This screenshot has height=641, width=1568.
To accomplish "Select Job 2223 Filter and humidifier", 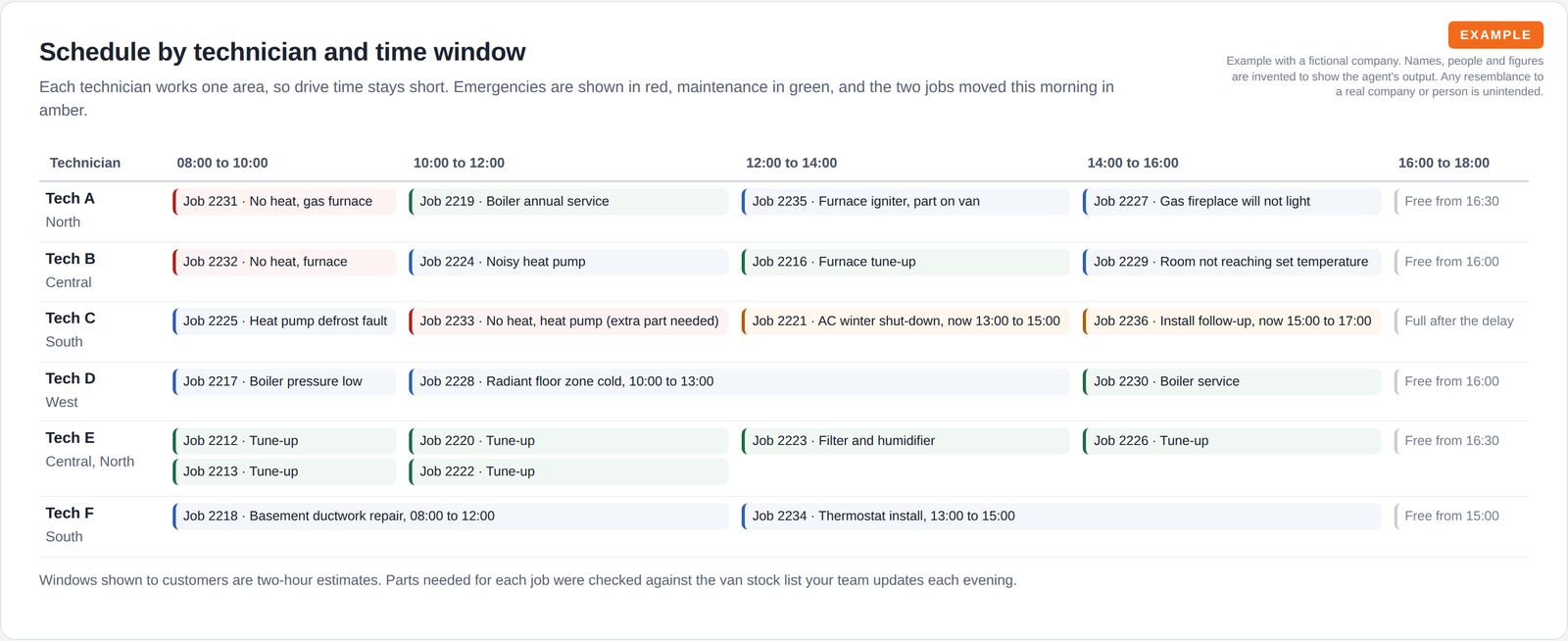I will pos(906,441).
